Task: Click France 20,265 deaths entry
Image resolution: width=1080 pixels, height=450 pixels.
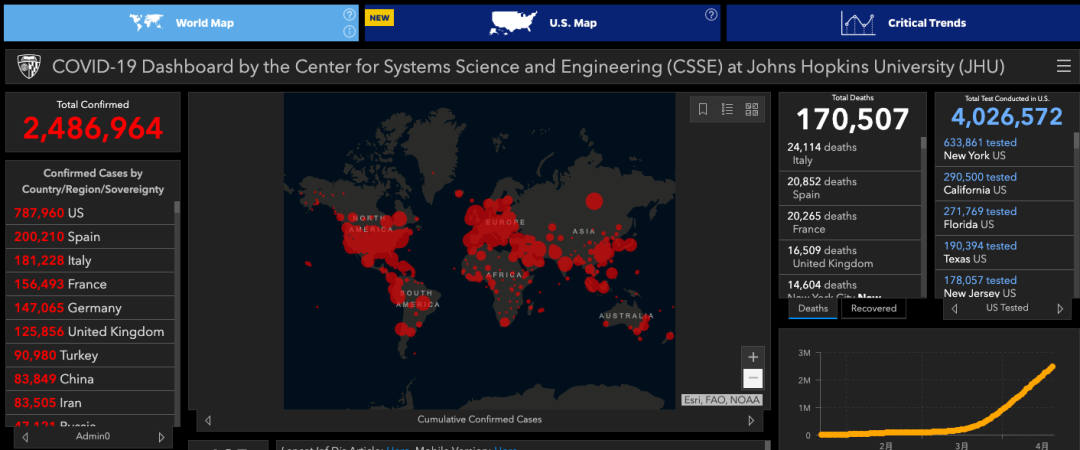Action: tap(849, 223)
